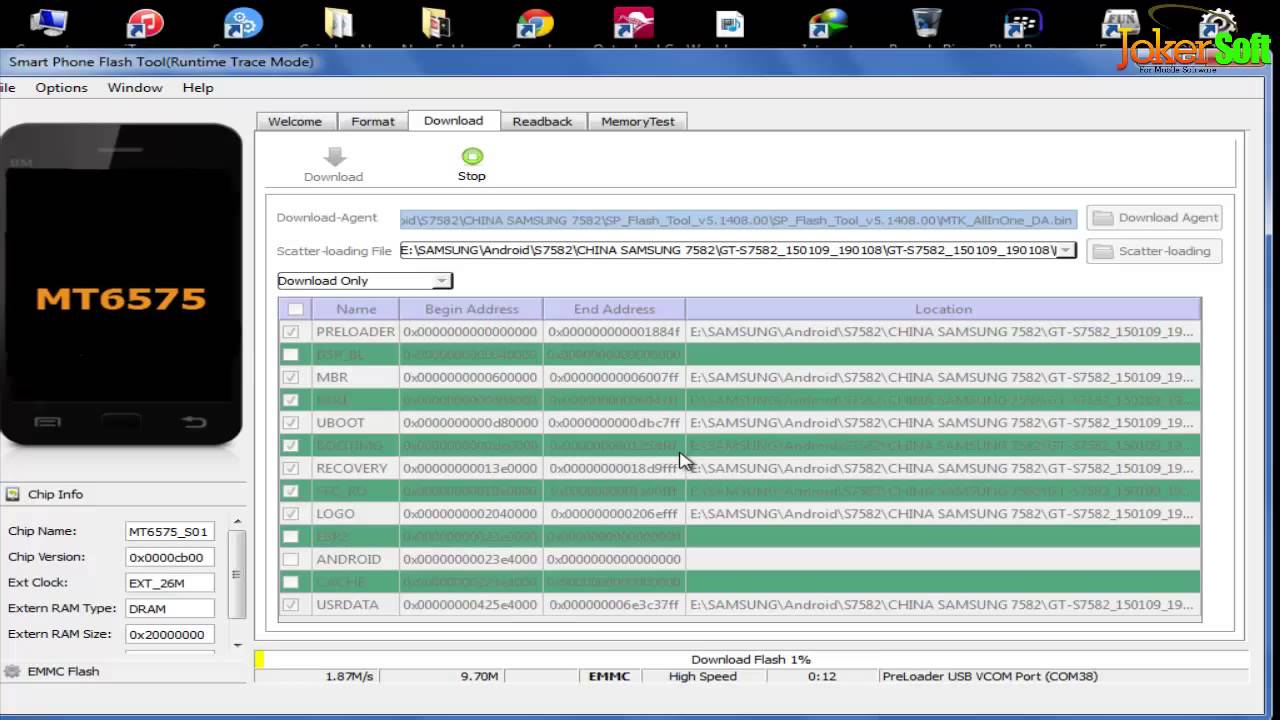Click the green Stop icon
Image resolution: width=1280 pixels, height=720 pixels.
(472, 156)
